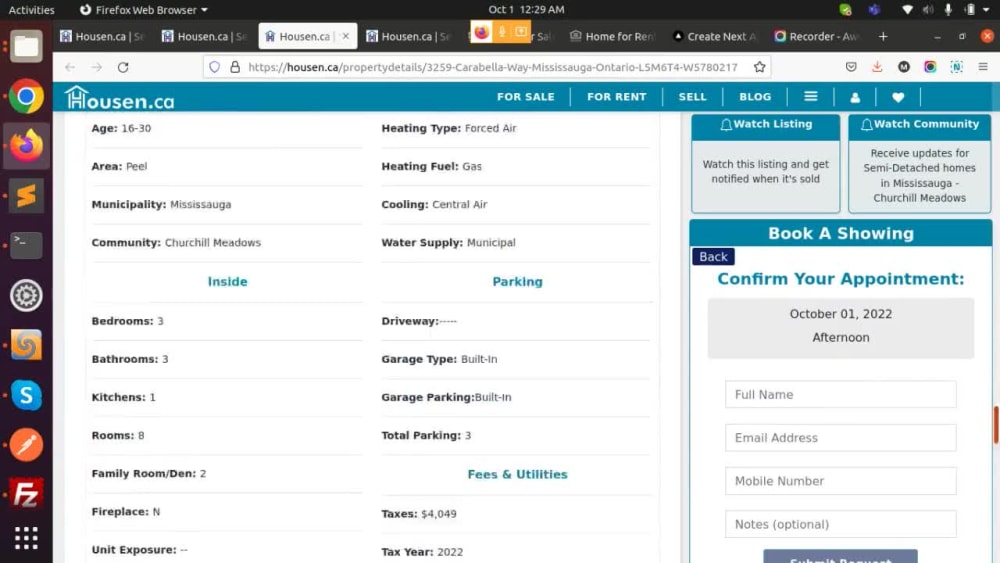Switch to the second Housen.ca tab

click(204, 36)
